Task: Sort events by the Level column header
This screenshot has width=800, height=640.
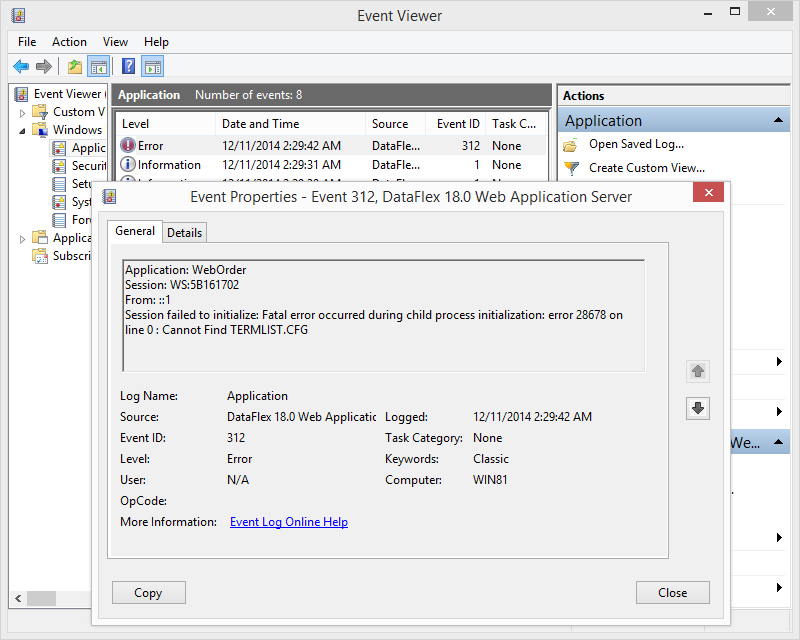Action: pos(166,124)
